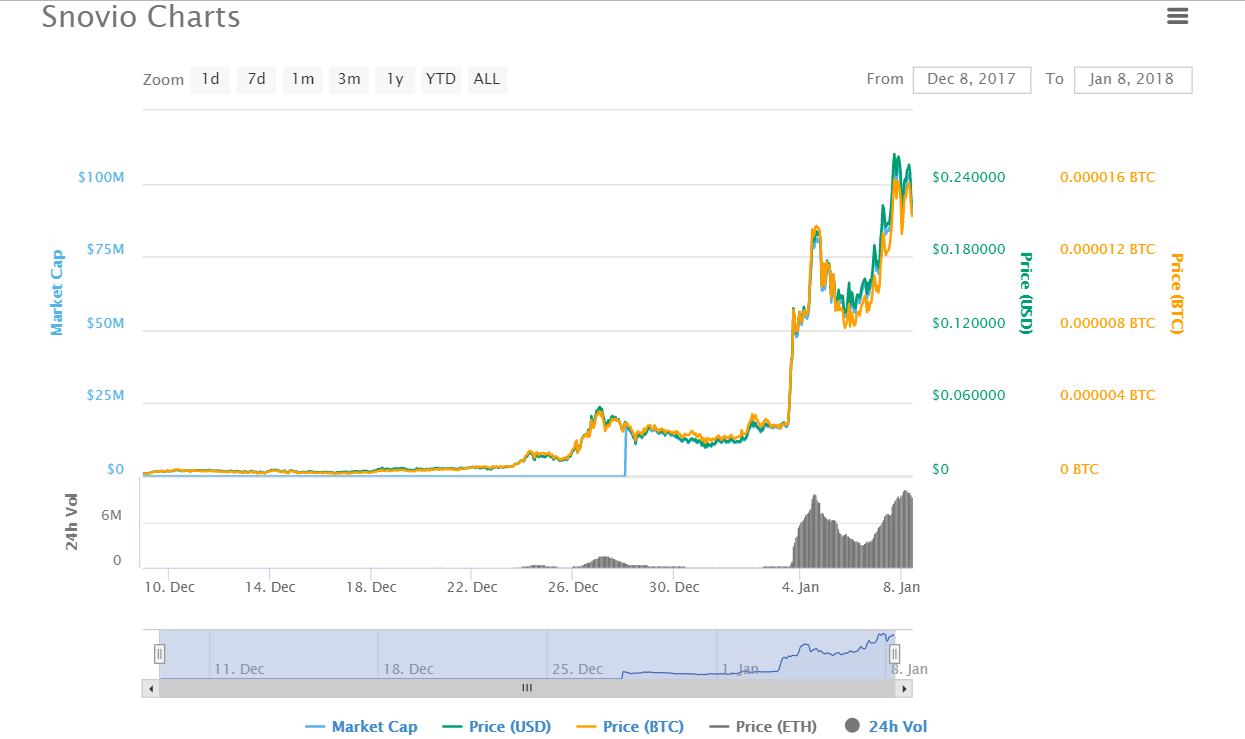1245x739 pixels.
Task: Choose the 1y zoom range
Action: 395,79
